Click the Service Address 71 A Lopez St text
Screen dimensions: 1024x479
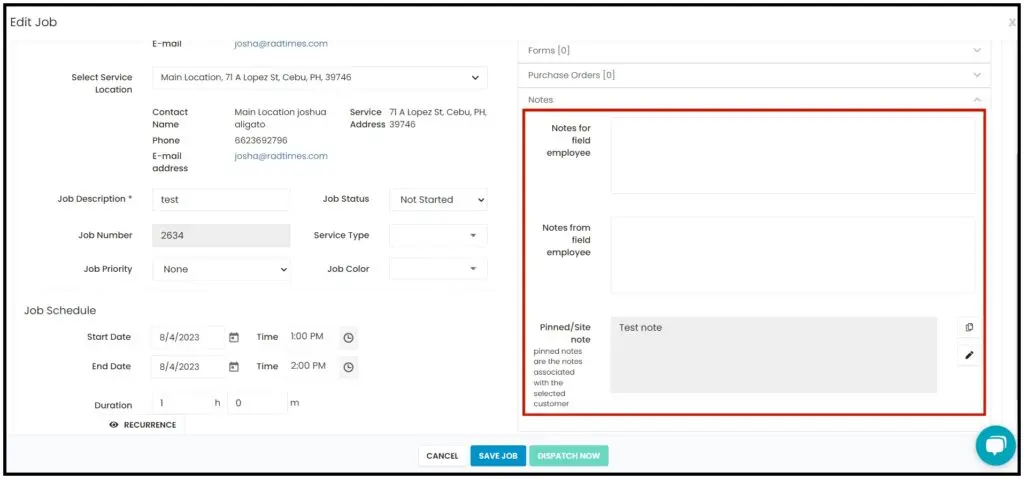point(438,118)
